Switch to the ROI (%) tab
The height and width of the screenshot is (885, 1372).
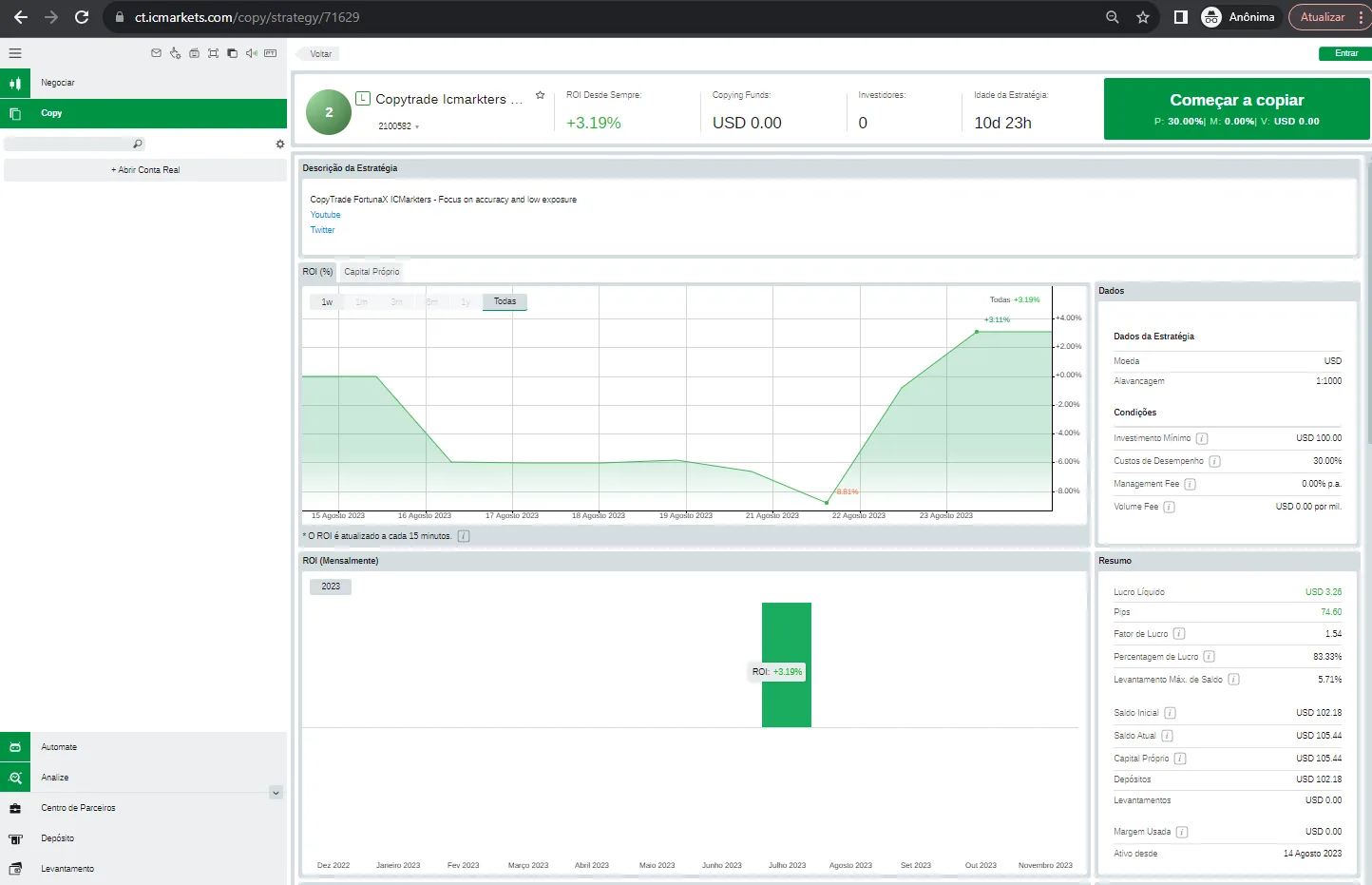point(318,272)
